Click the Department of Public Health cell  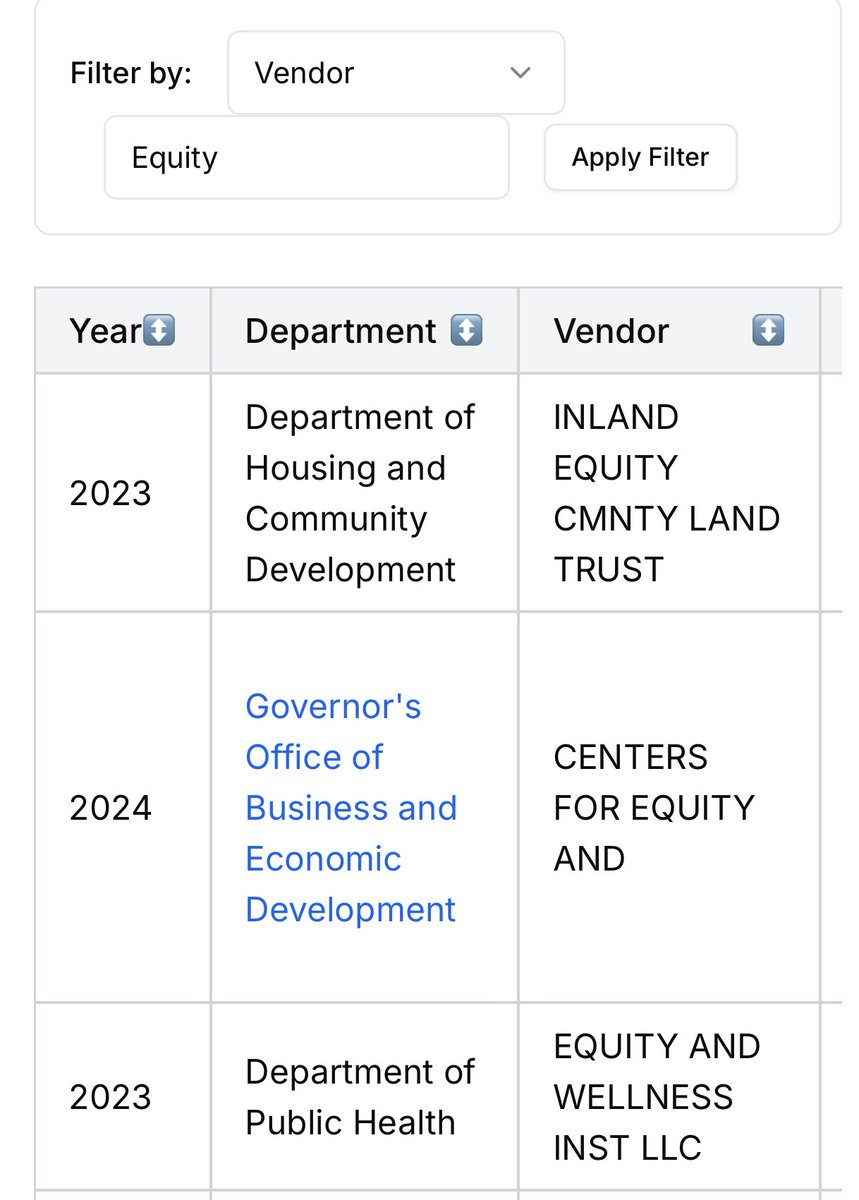point(364,1096)
